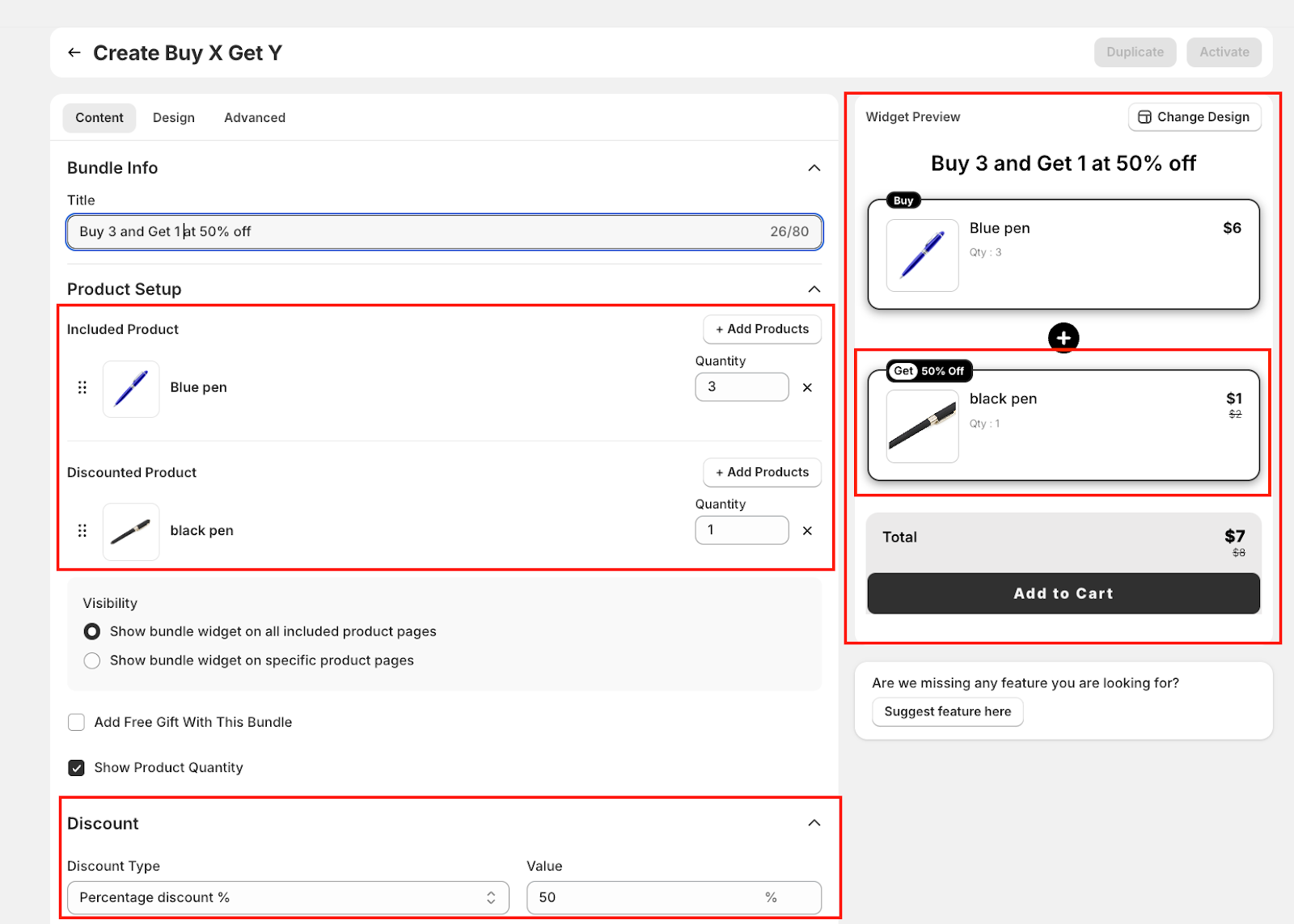Uncheck Show Product Quantity checkbox
The image size is (1294, 924).
77,767
